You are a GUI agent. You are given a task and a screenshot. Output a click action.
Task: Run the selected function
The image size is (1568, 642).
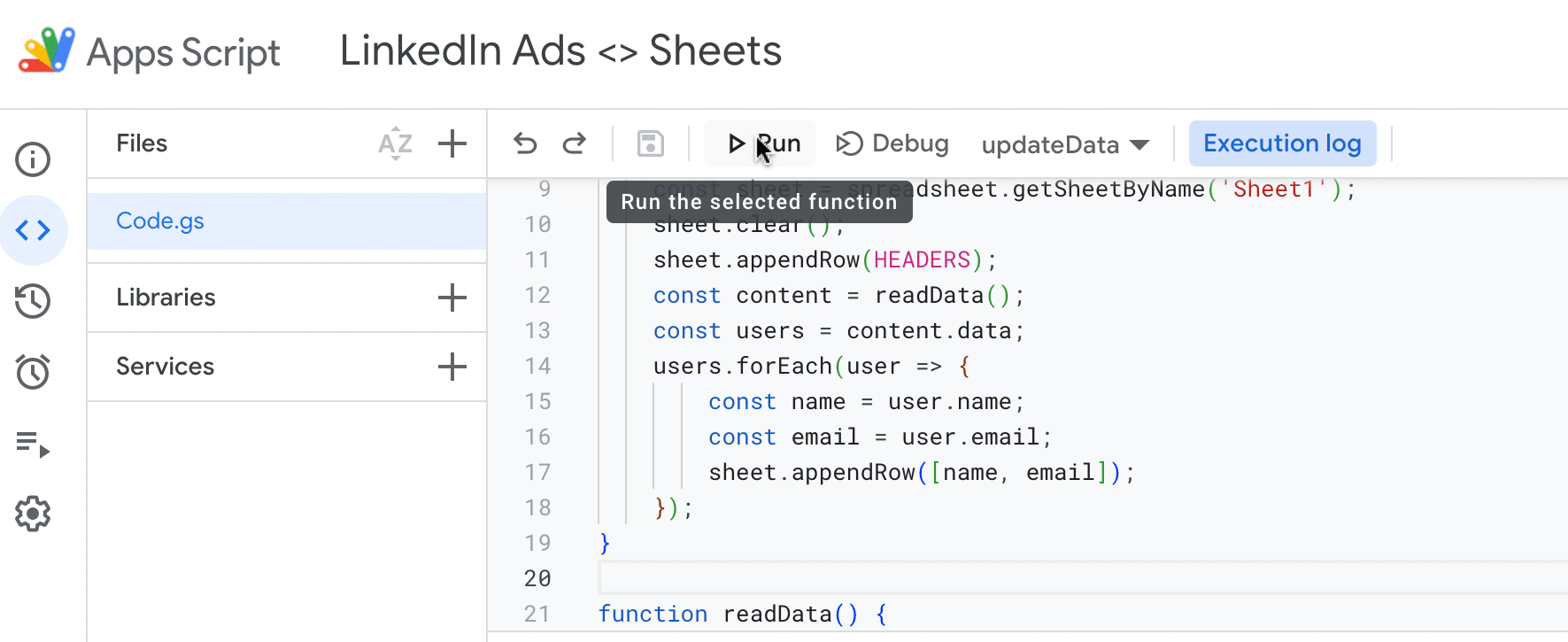[760, 143]
